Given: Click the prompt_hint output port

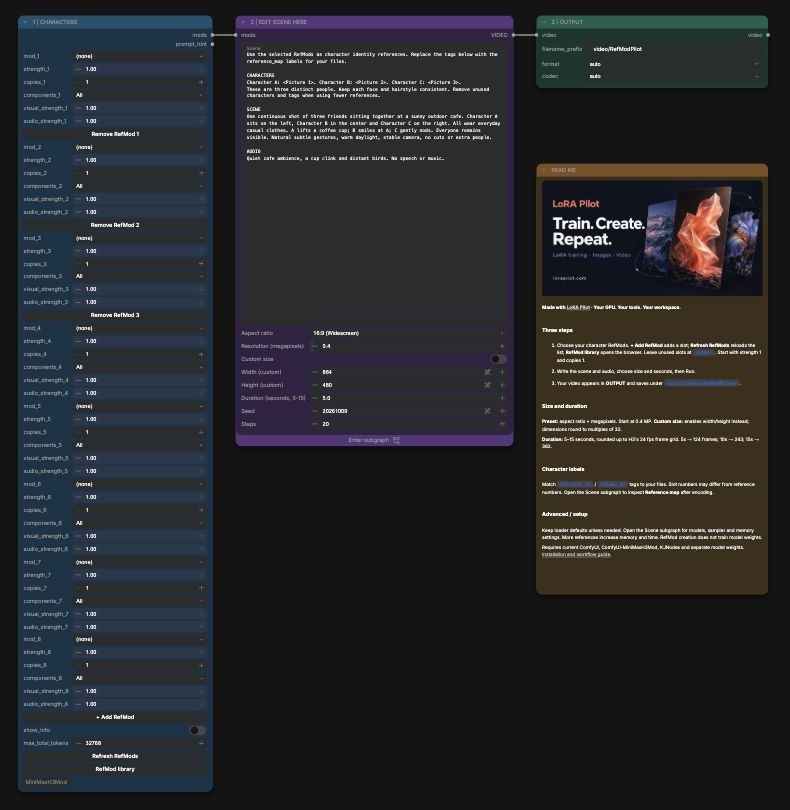Looking at the screenshot, I should [212, 44].
